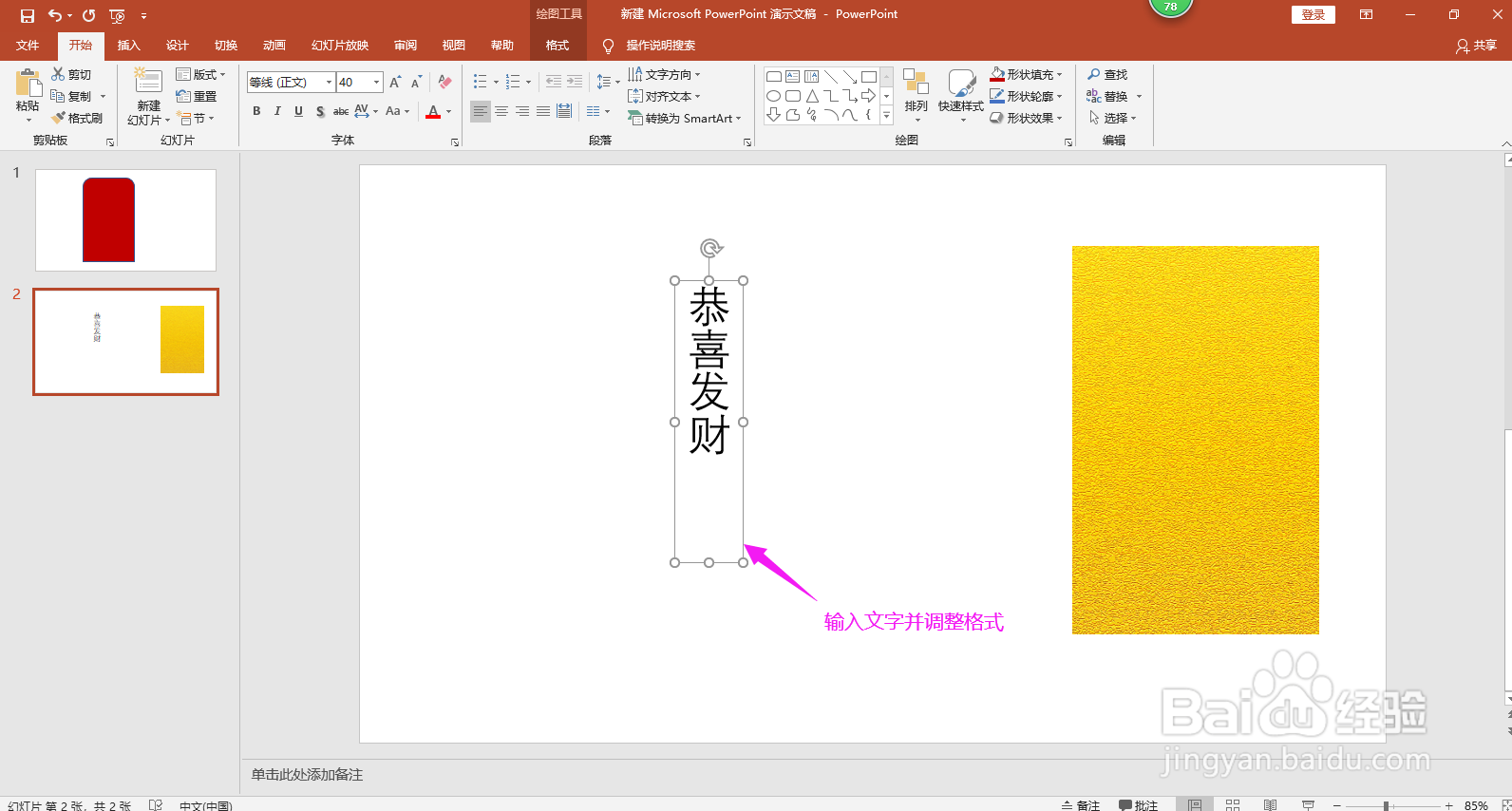Toggle align text right
The image size is (1512, 811).
click(x=522, y=111)
